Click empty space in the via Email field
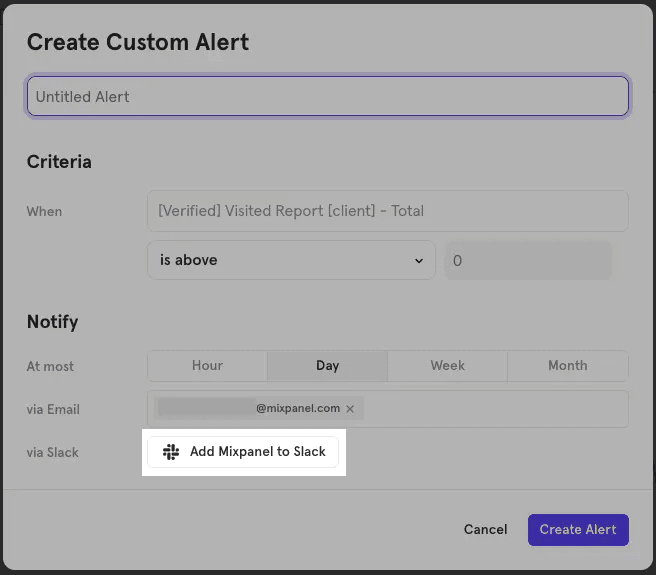Screen dimensions: 656x575 pos(495,409)
